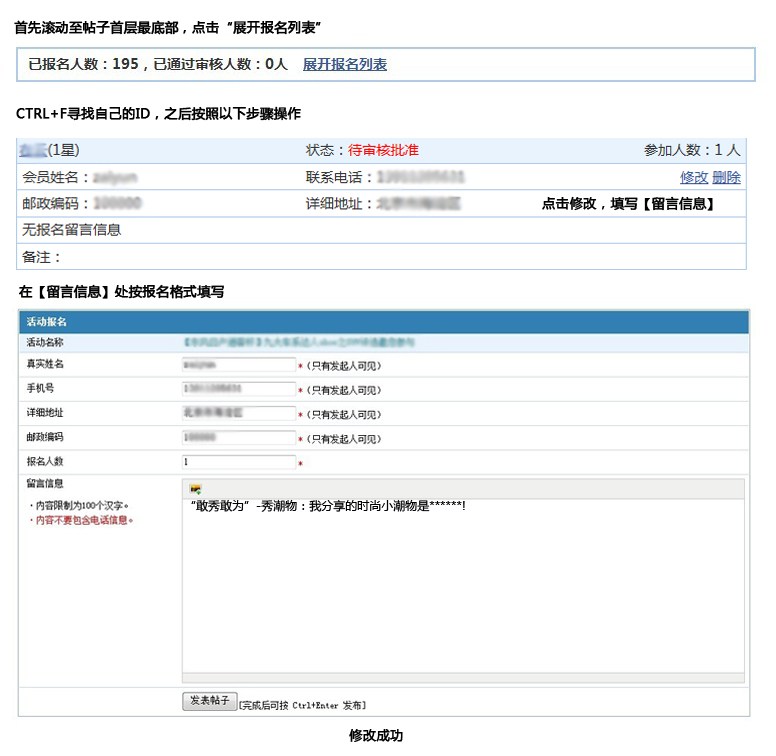Screen dimensions: 776x756
Task: Select the 详细地址 text box
Action: [239, 413]
